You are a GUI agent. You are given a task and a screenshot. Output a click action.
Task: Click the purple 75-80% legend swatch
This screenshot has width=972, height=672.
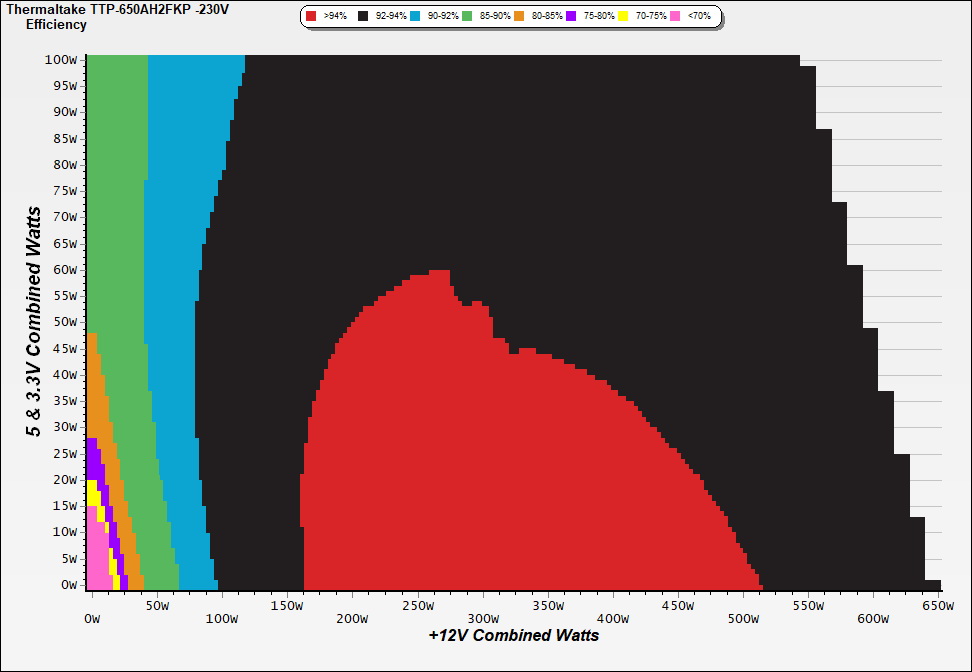[x=571, y=17]
